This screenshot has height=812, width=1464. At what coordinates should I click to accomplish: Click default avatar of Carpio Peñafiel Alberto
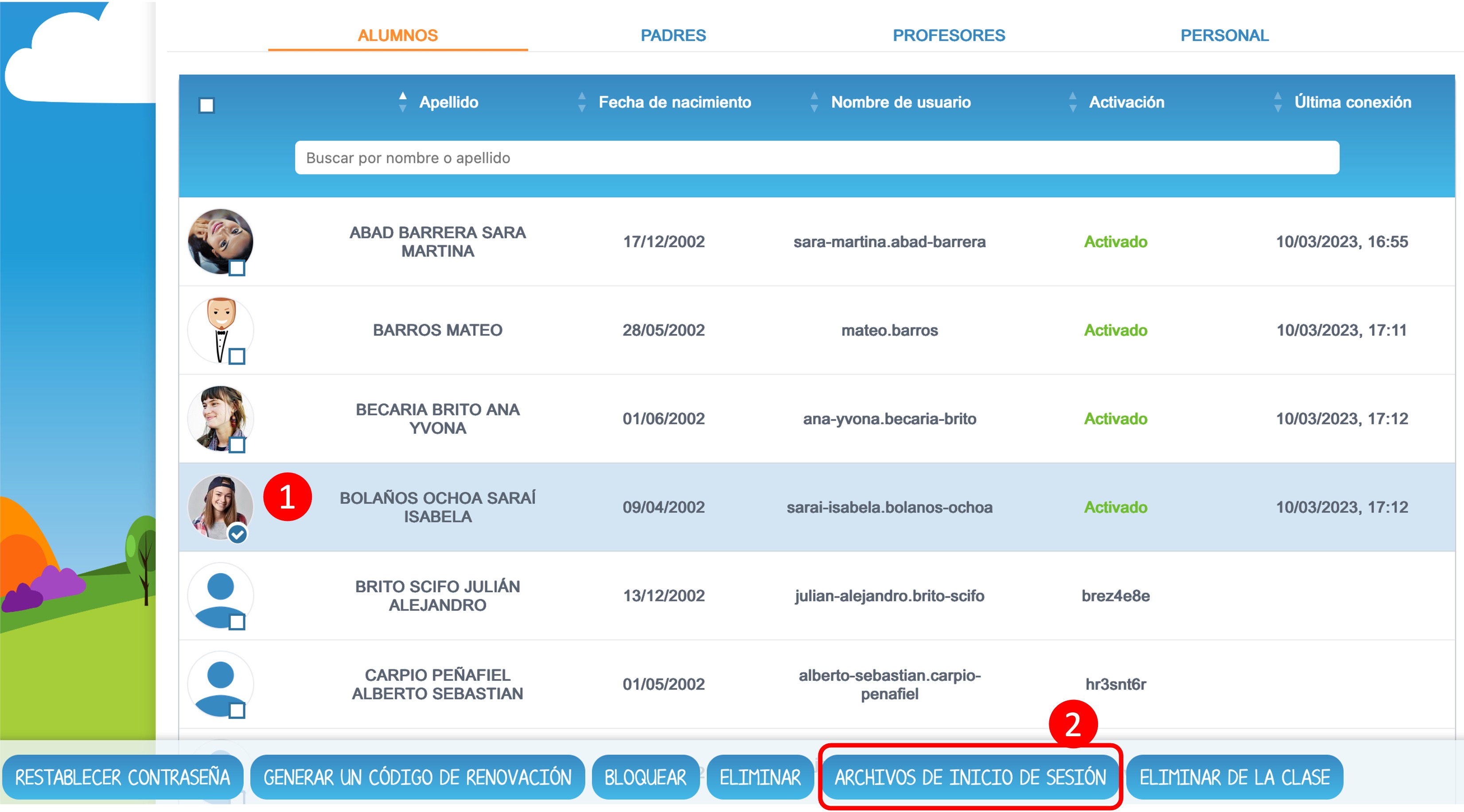[220, 684]
